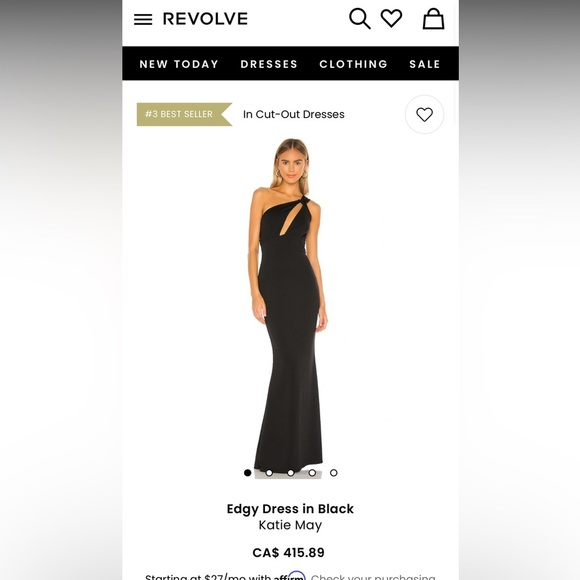The width and height of the screenshot is (580, 580).
Task: Open the hamburger menu
Action: point(143,19)
